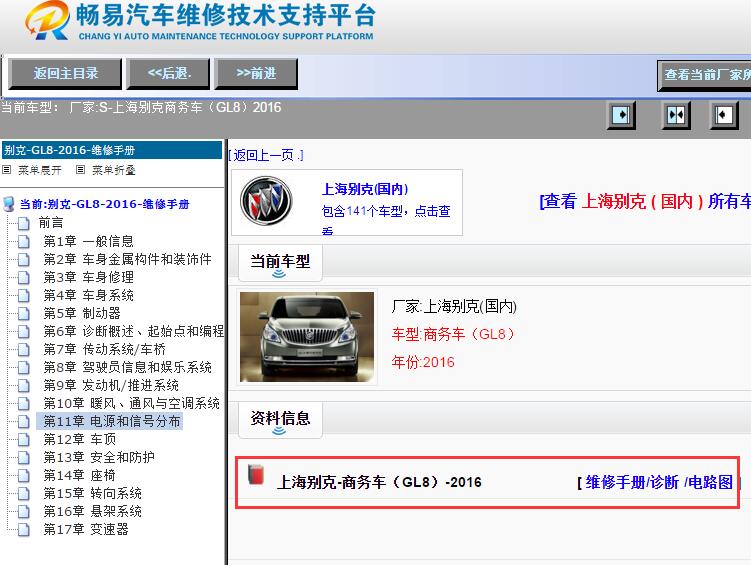Open 第17章 变速器
751x565 pixels.
point(86,530)
